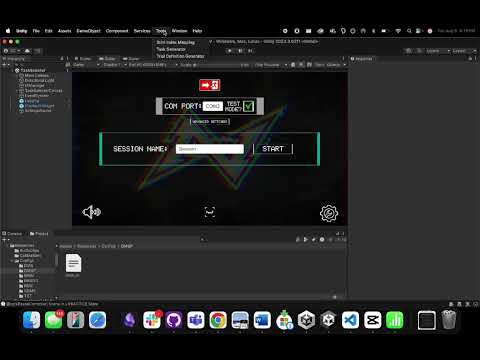Toggle the Project panel lock
This screenshot has width=480, height=360.
click(337, 234)
